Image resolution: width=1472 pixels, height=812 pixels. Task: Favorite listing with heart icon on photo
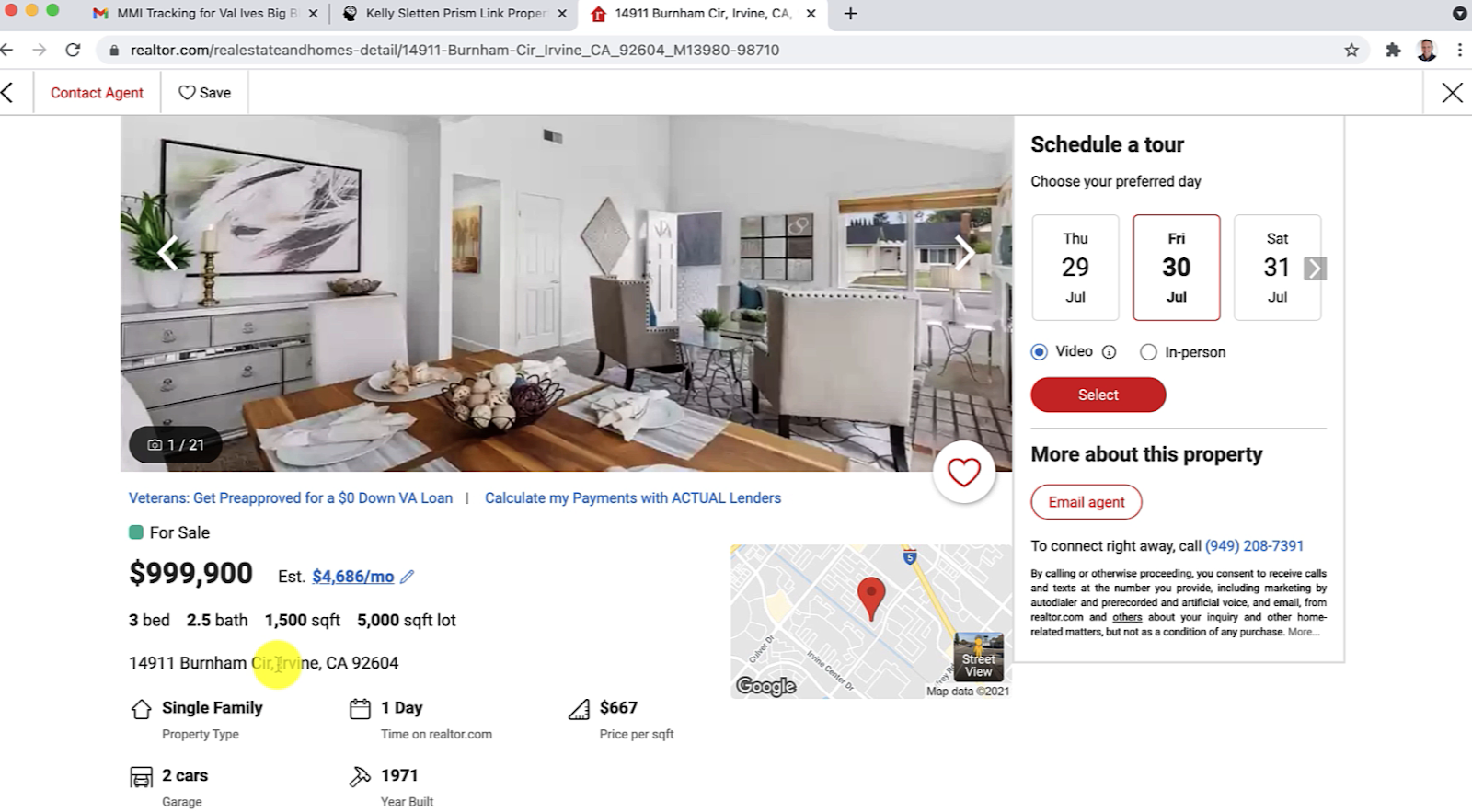[963, 473]
